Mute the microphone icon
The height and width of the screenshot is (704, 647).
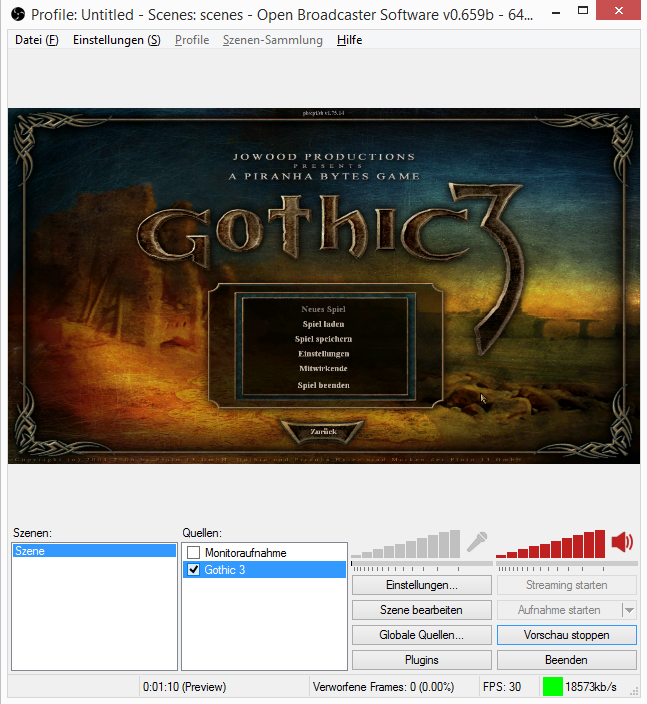(x=477, y=542)
